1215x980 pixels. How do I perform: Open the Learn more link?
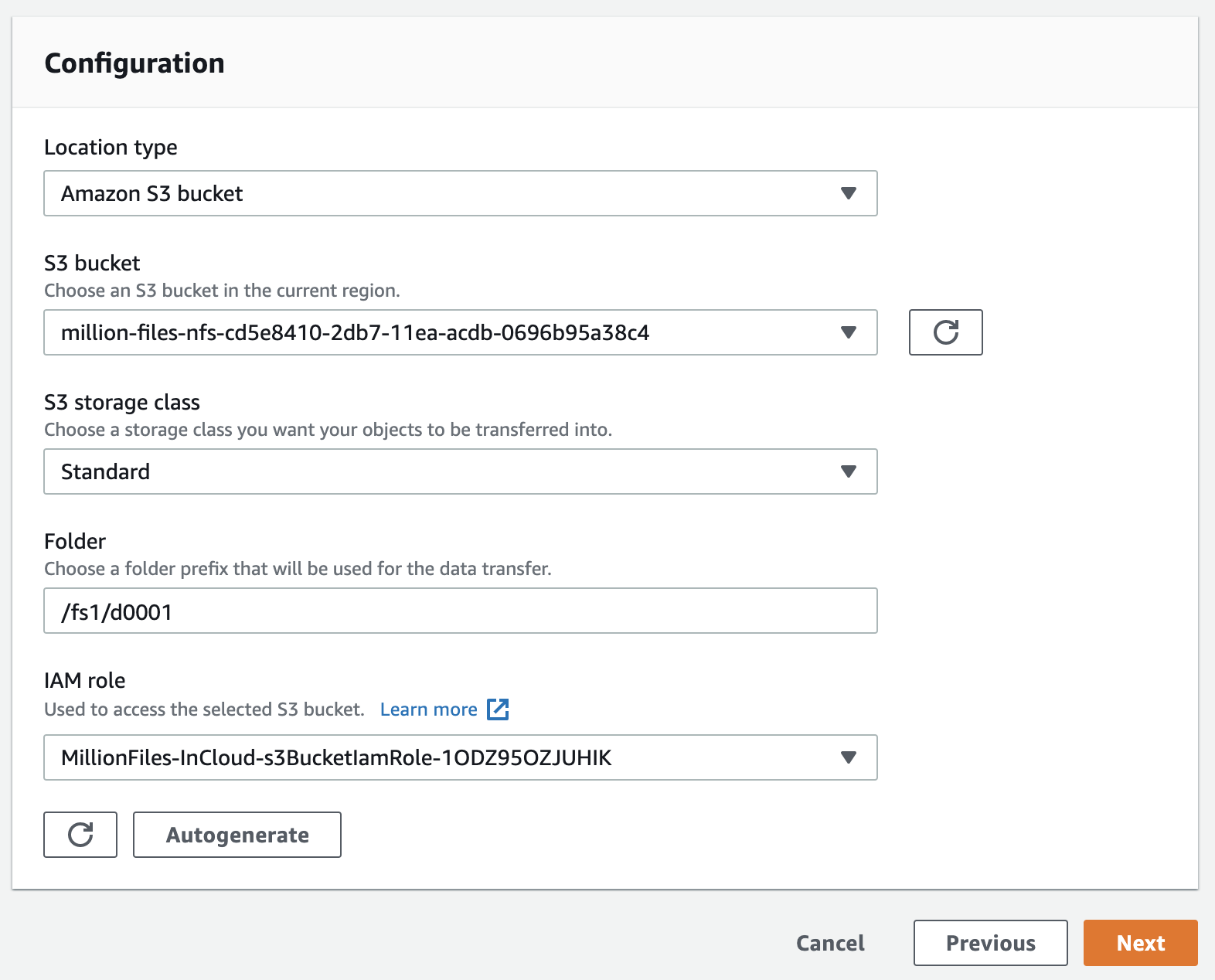(x=429, y=709)
